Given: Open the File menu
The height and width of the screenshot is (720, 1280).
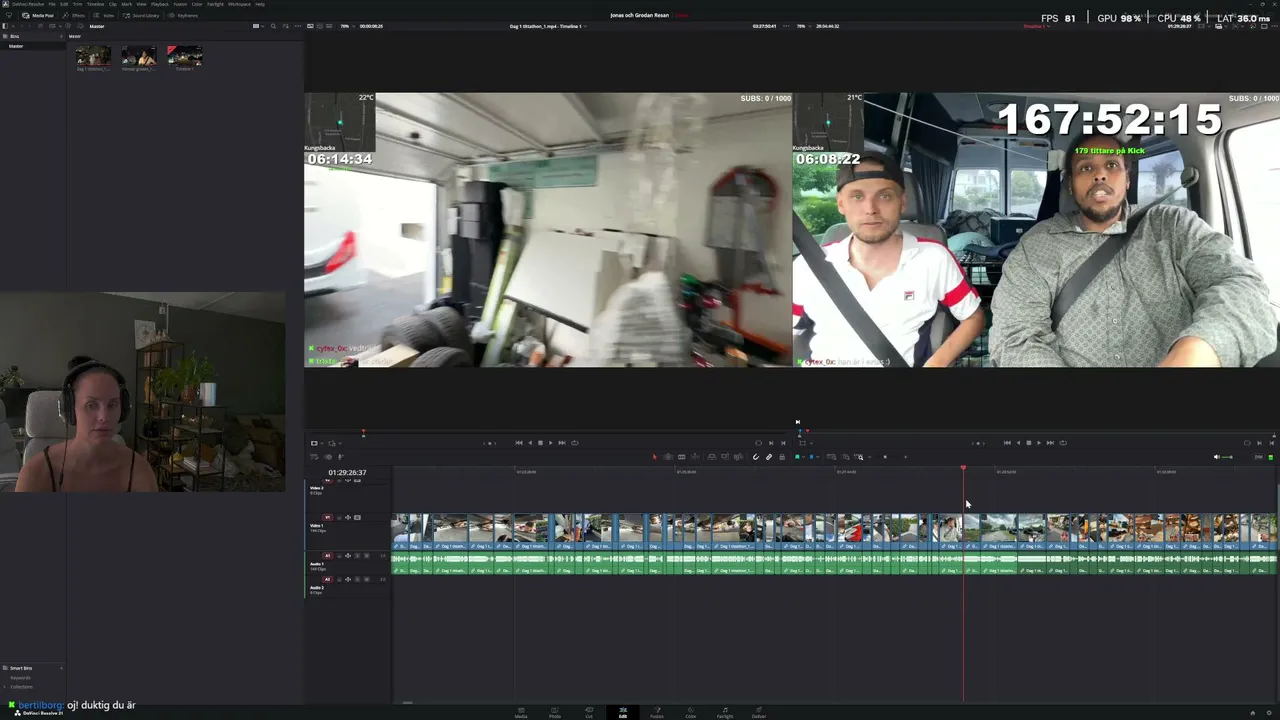Looking at the screenshot, I should [x=52, y=4].
